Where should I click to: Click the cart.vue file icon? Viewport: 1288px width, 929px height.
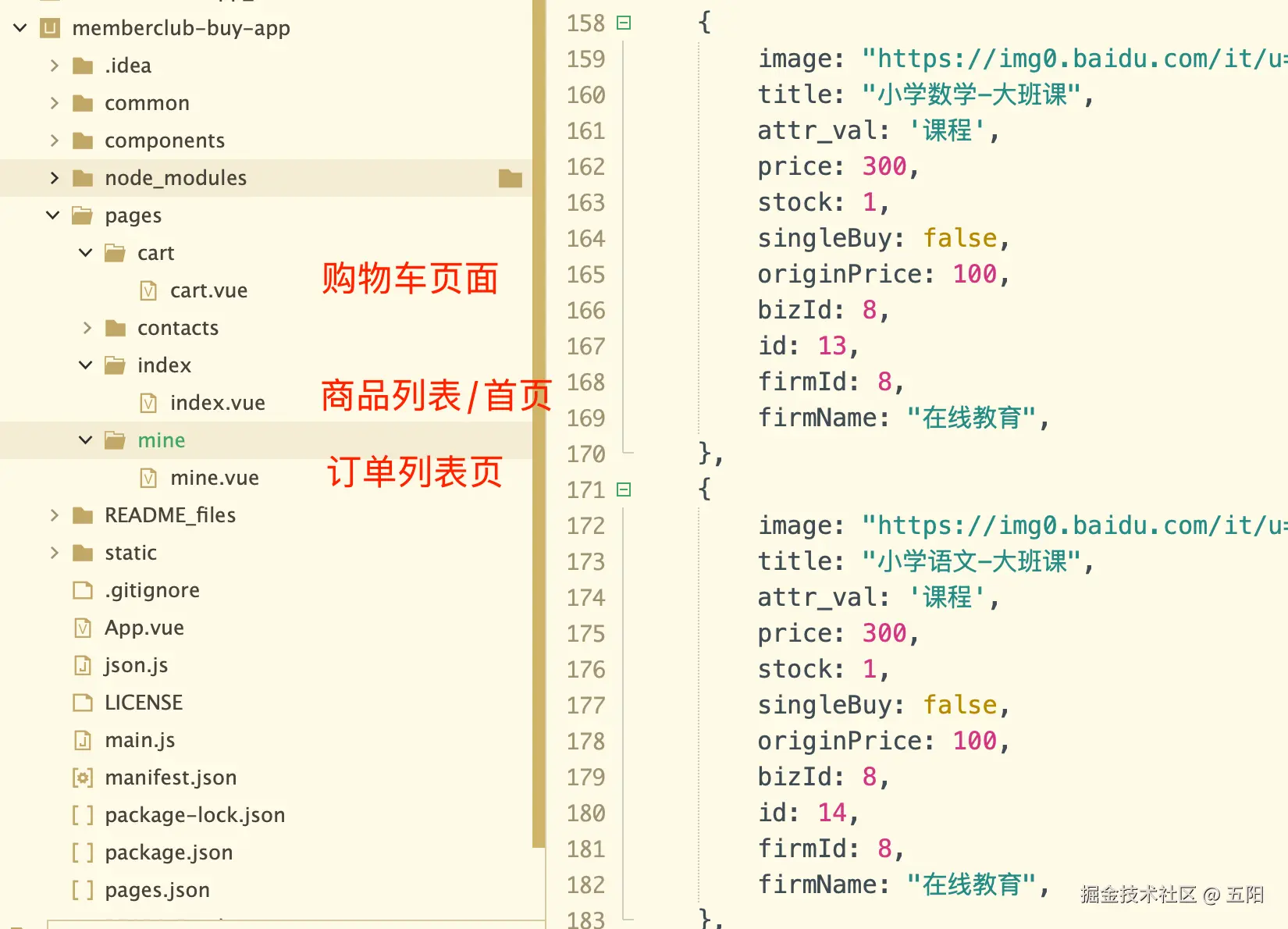coord(148,290)
